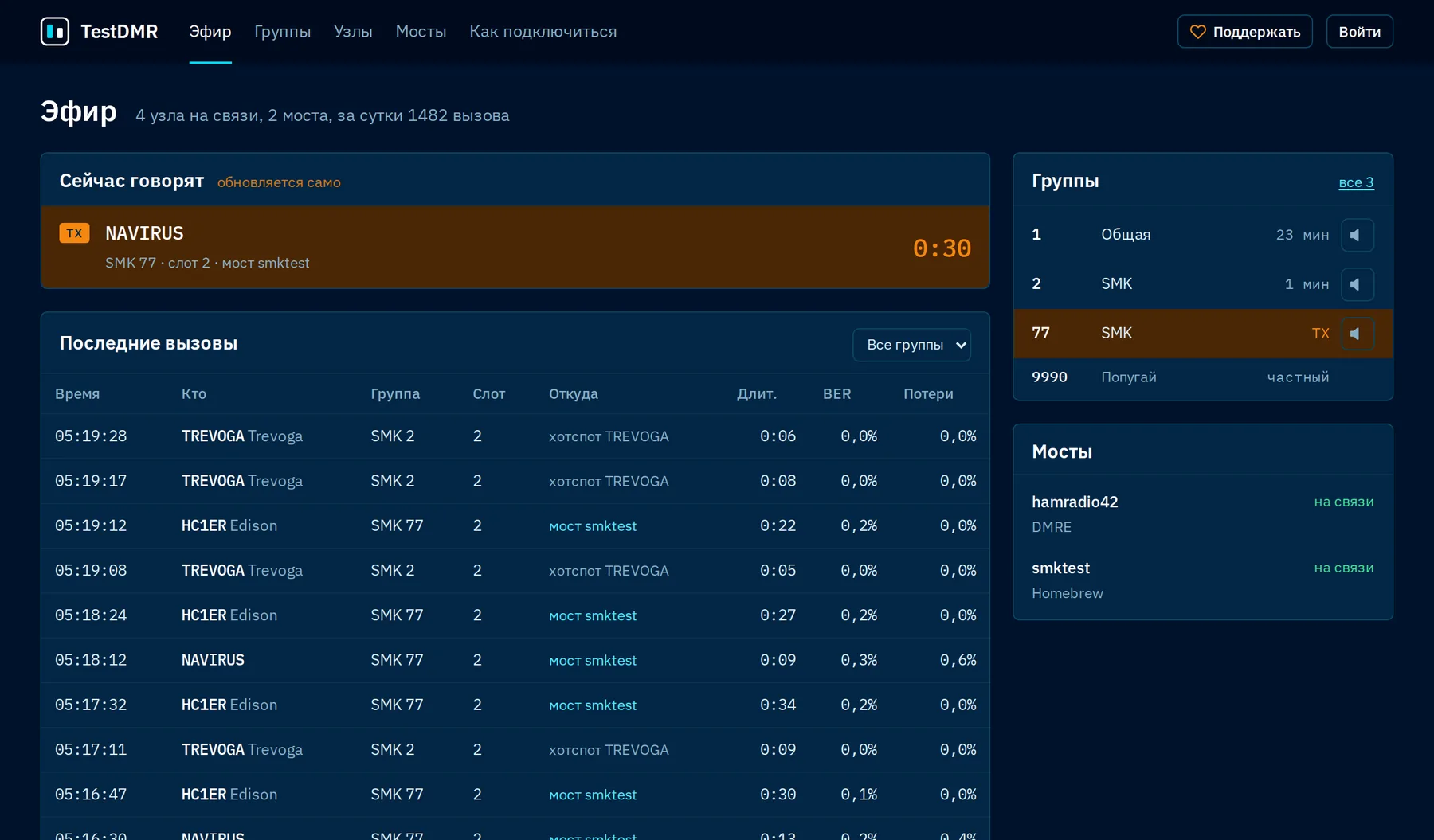Viewport: 1434px width, 840px height.
Task: Click the 'обновляется само' label
Action: coord(279,182)
